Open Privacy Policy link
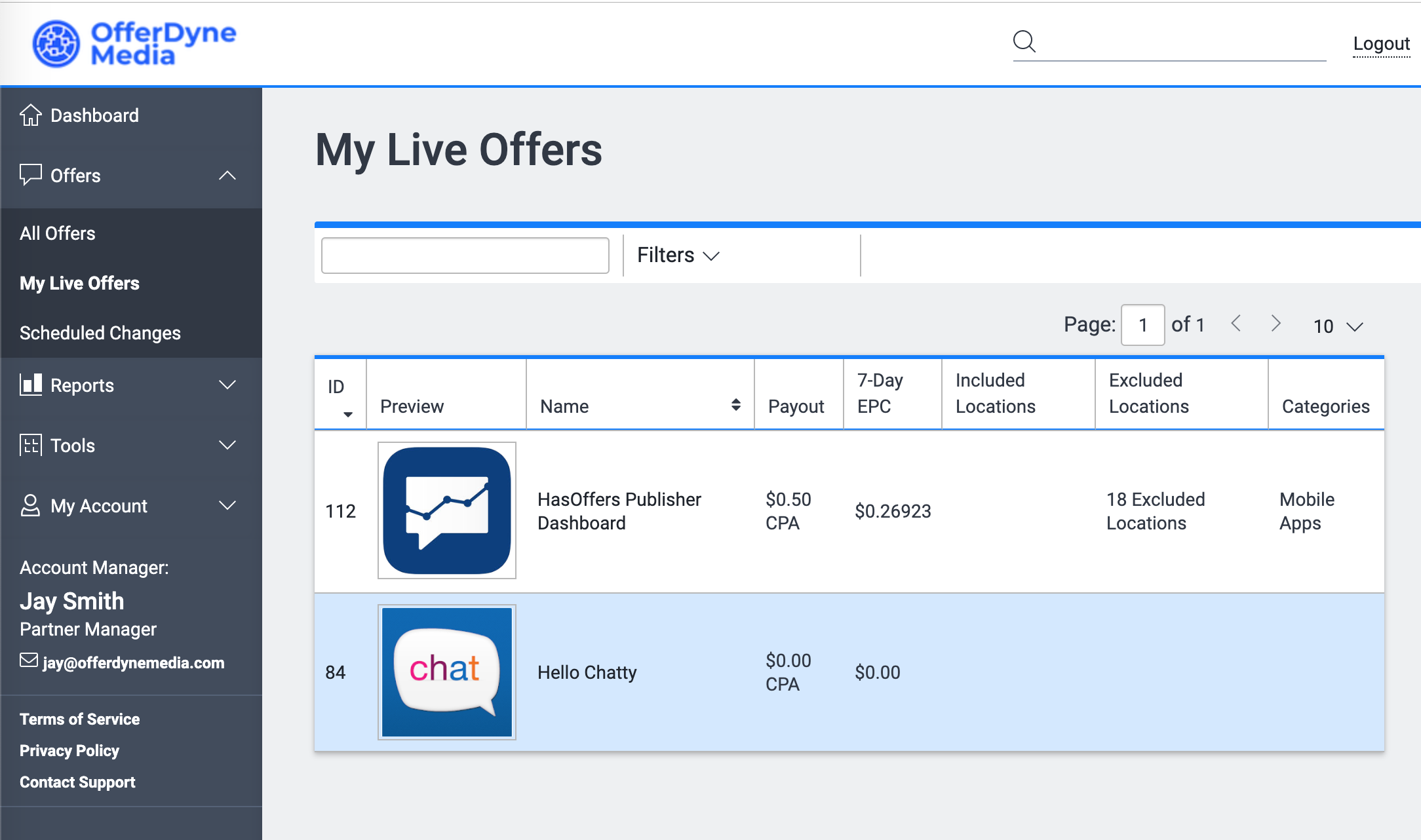The image size is (1421, 840). (69, 750)
